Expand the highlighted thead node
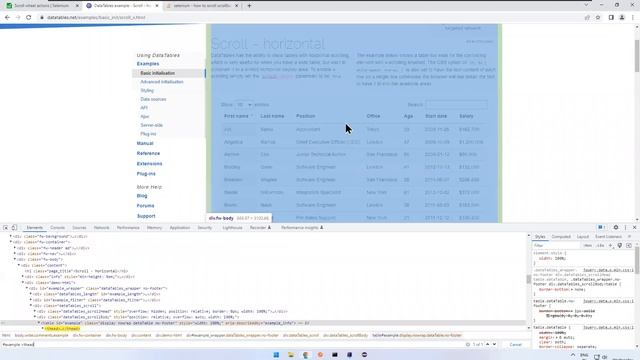 [x=43, y=329]
